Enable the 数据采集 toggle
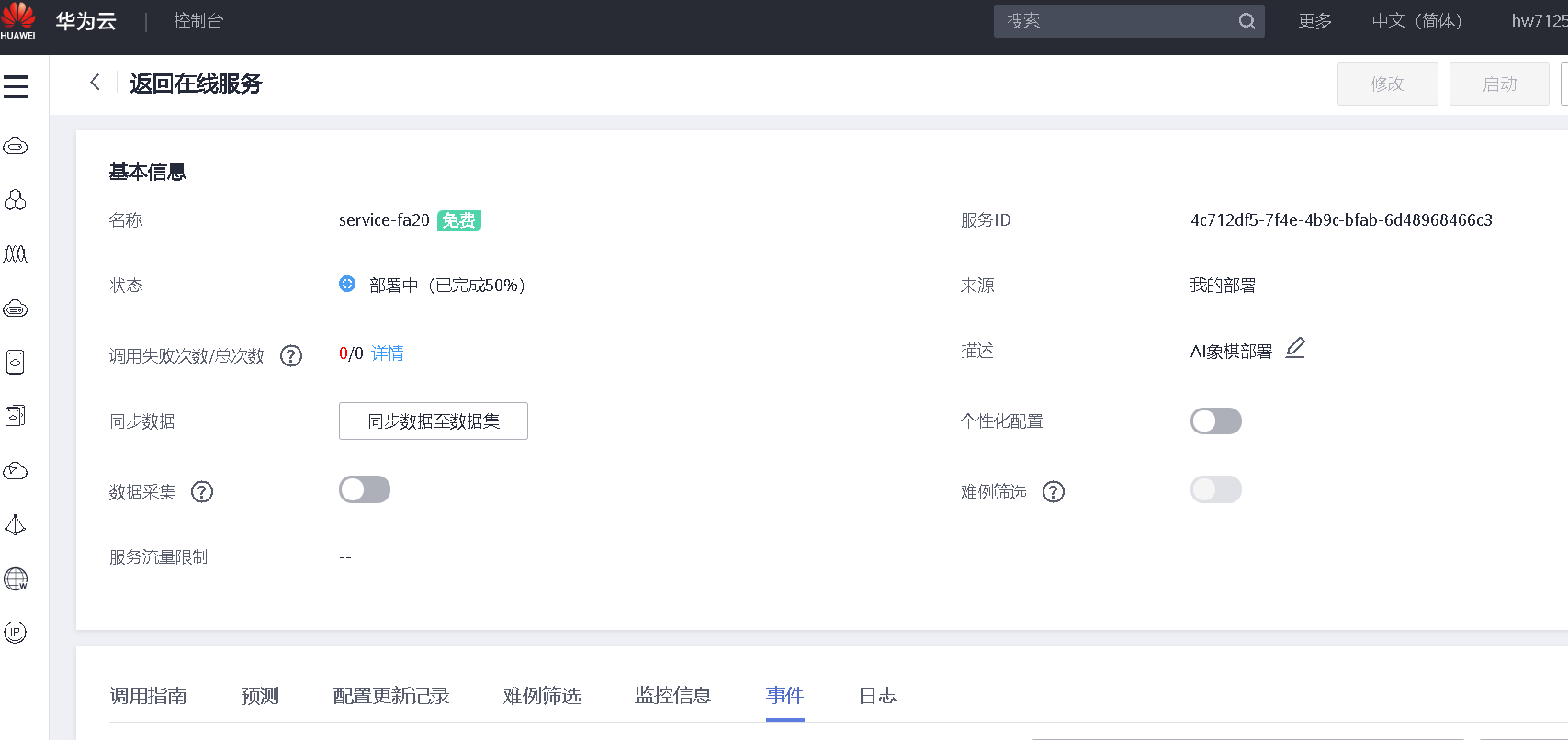This screenshot has height=740, width=1568. coord(365,489)
